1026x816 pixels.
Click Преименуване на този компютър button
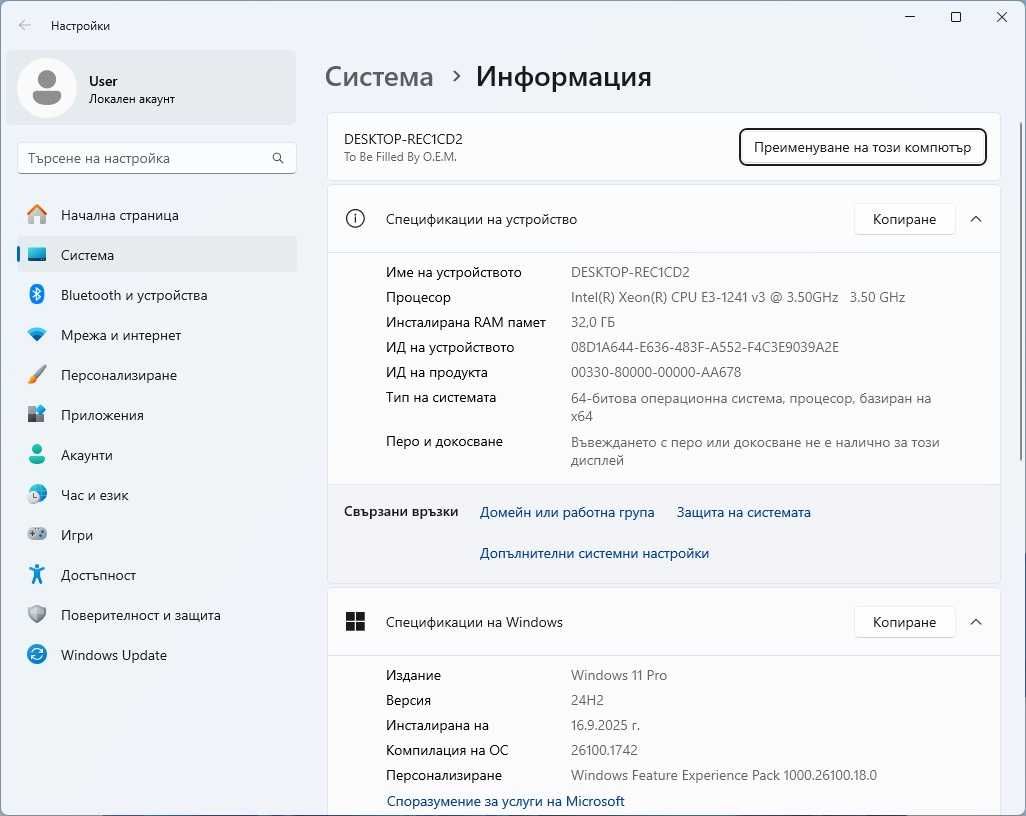[862, 147]
